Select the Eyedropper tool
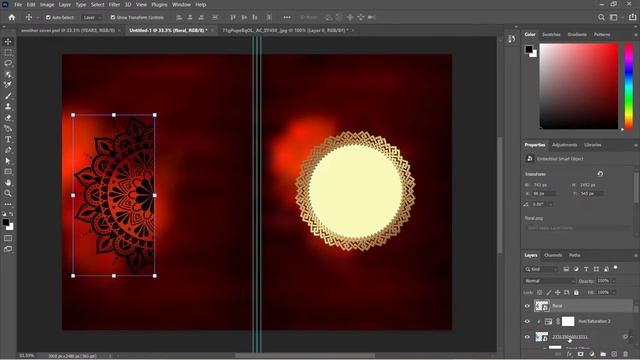The width and height of the screenshot is (640, 360). pos(8,85)
